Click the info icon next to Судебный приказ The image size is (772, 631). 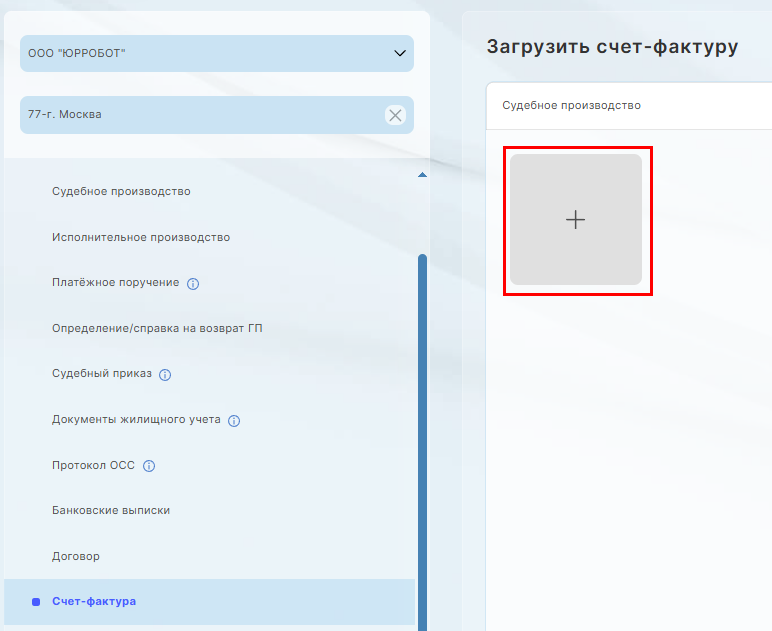pyautogui.click(x=166, y=375)
